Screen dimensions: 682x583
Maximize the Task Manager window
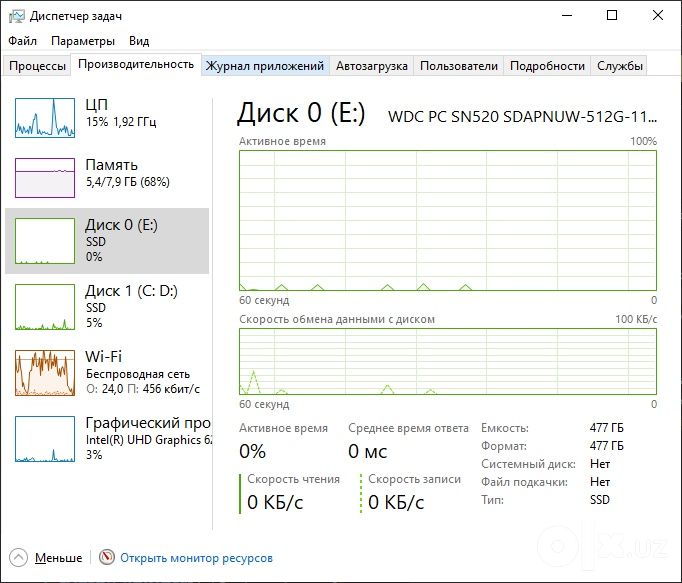612,16
